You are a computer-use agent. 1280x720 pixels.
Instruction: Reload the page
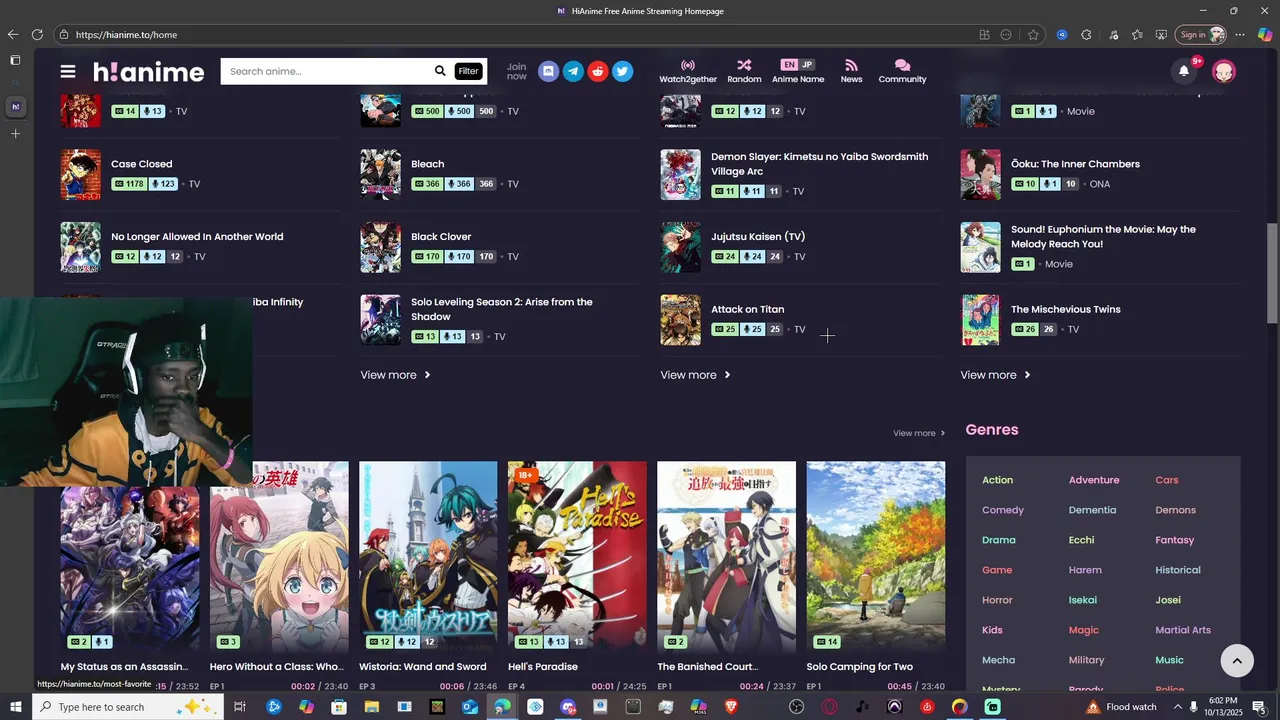(39, 34)
